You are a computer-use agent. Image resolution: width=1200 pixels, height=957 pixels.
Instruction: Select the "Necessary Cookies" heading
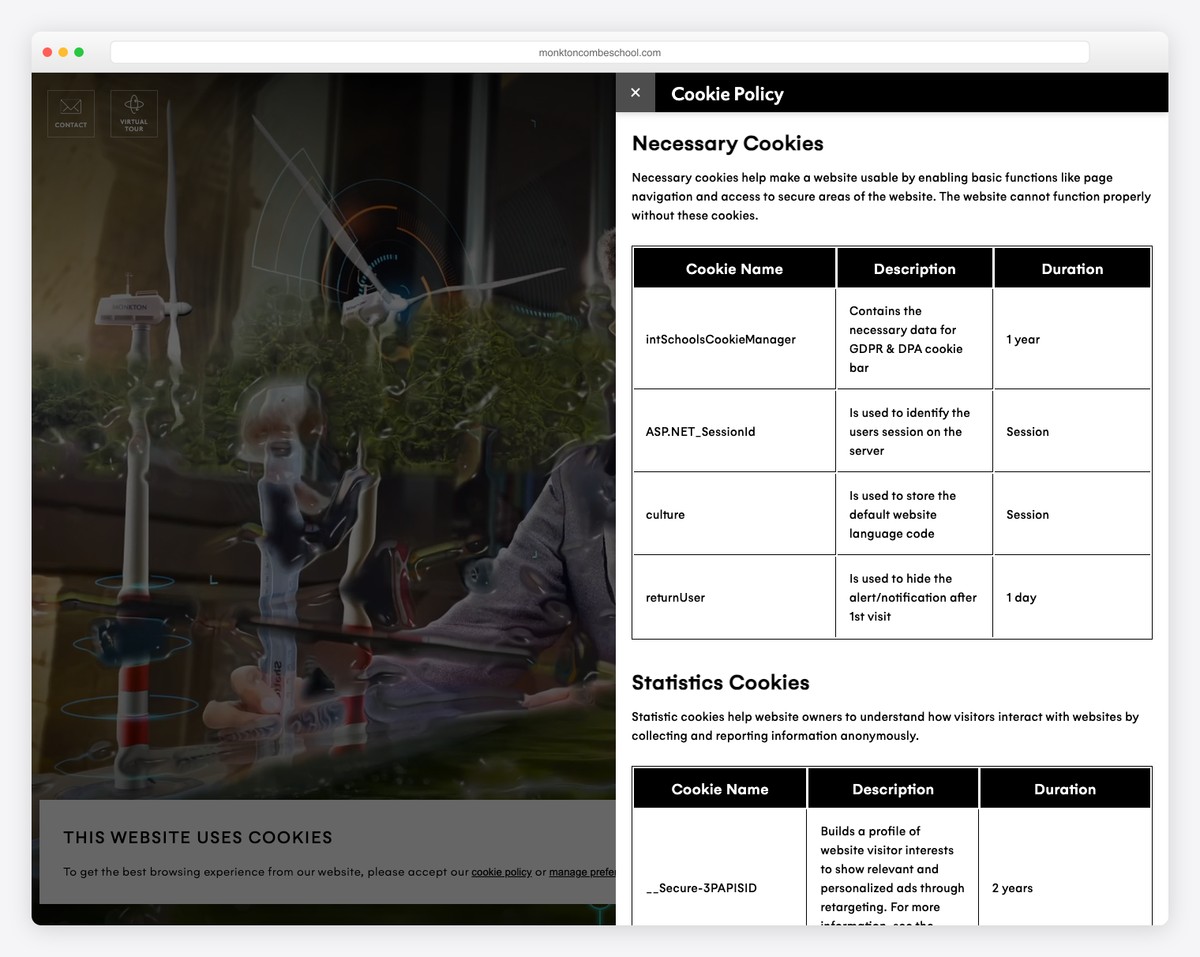pos(727,143)
